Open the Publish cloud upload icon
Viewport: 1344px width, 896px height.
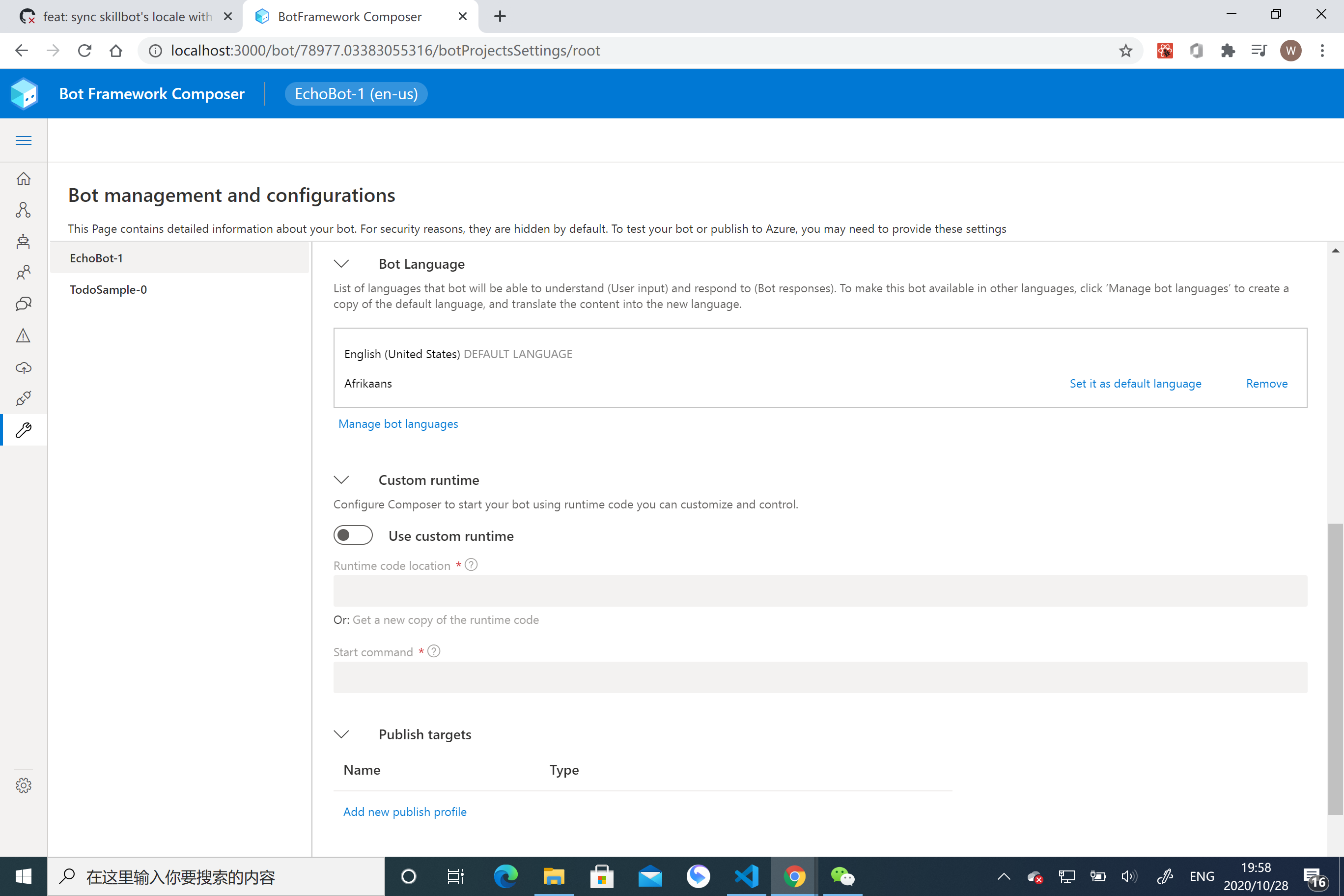(x=24, y=367)
